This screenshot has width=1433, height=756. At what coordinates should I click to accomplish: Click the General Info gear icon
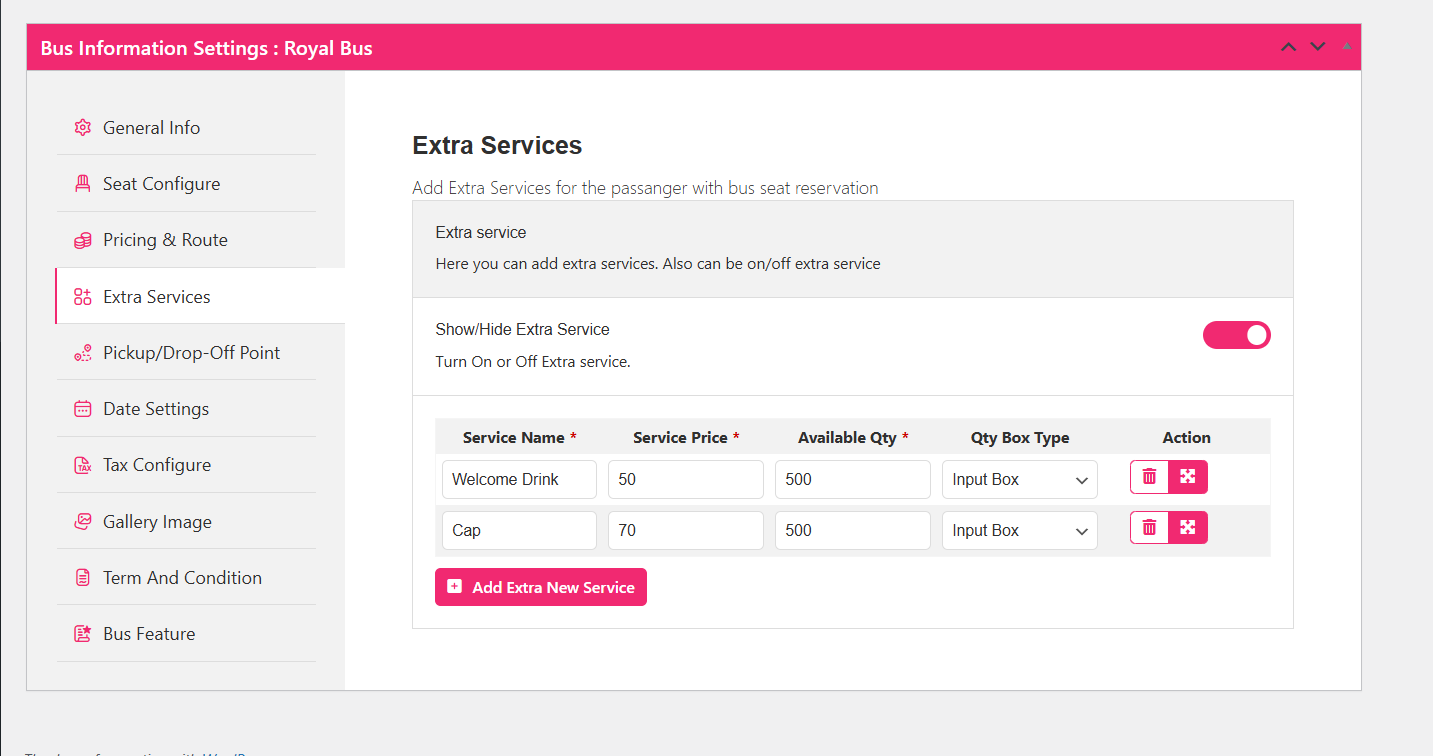coord(83,128)
